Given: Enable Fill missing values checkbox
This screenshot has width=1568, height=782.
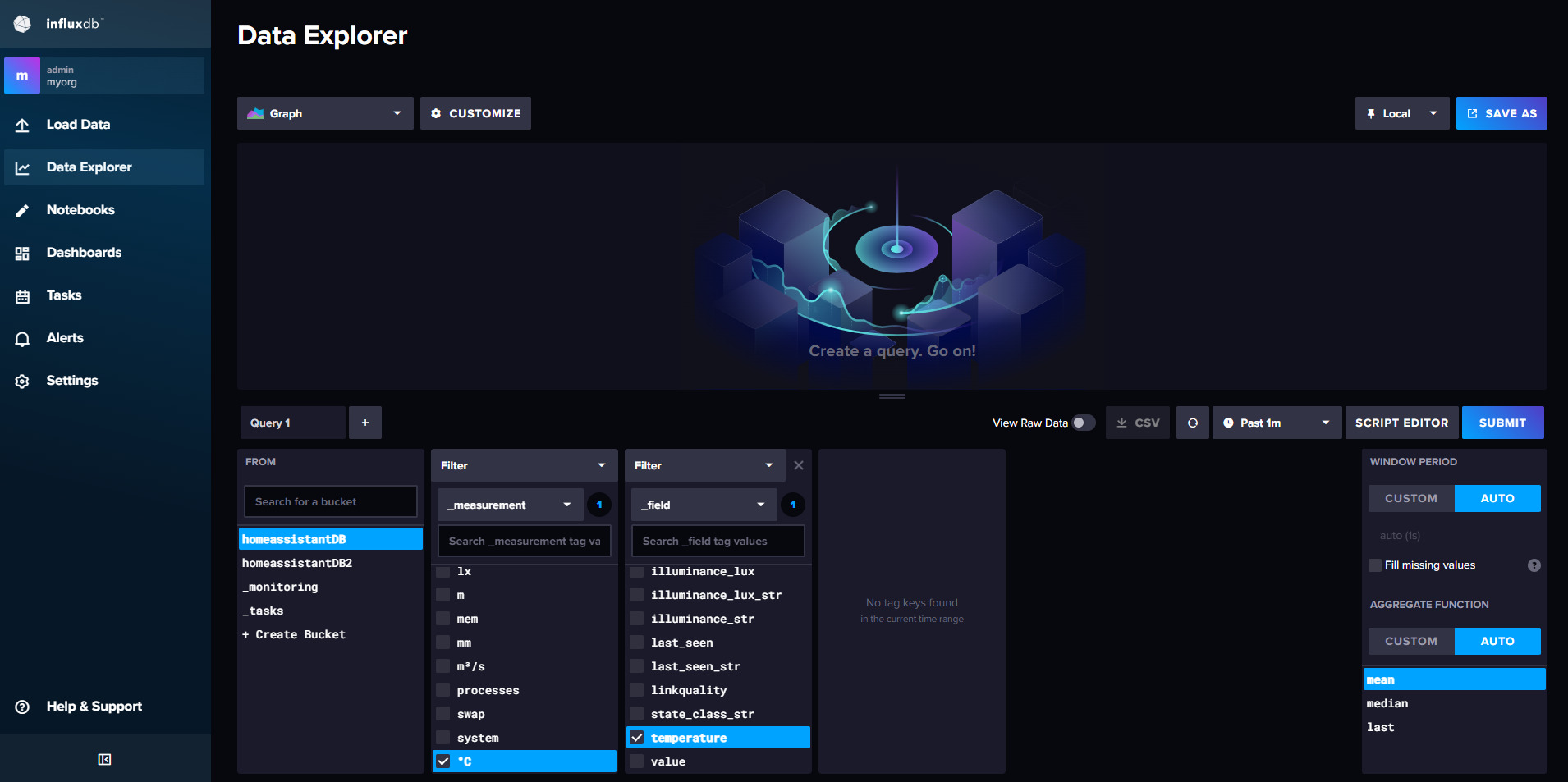Looking at the screenshot, I should [x=1375, y=565].
